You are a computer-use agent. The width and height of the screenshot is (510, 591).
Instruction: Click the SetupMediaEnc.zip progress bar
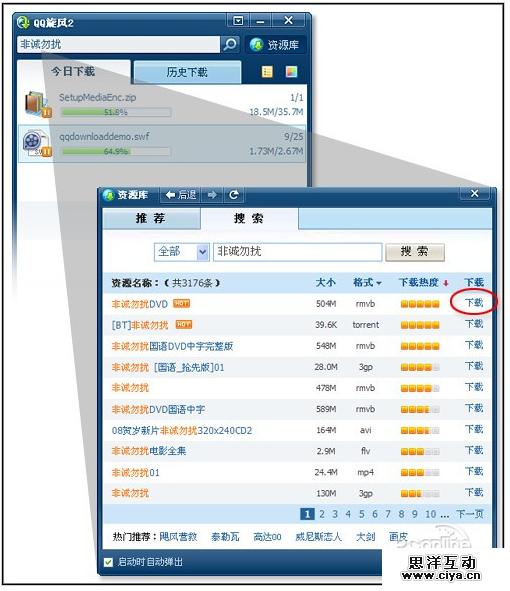(x=116, y=112)
